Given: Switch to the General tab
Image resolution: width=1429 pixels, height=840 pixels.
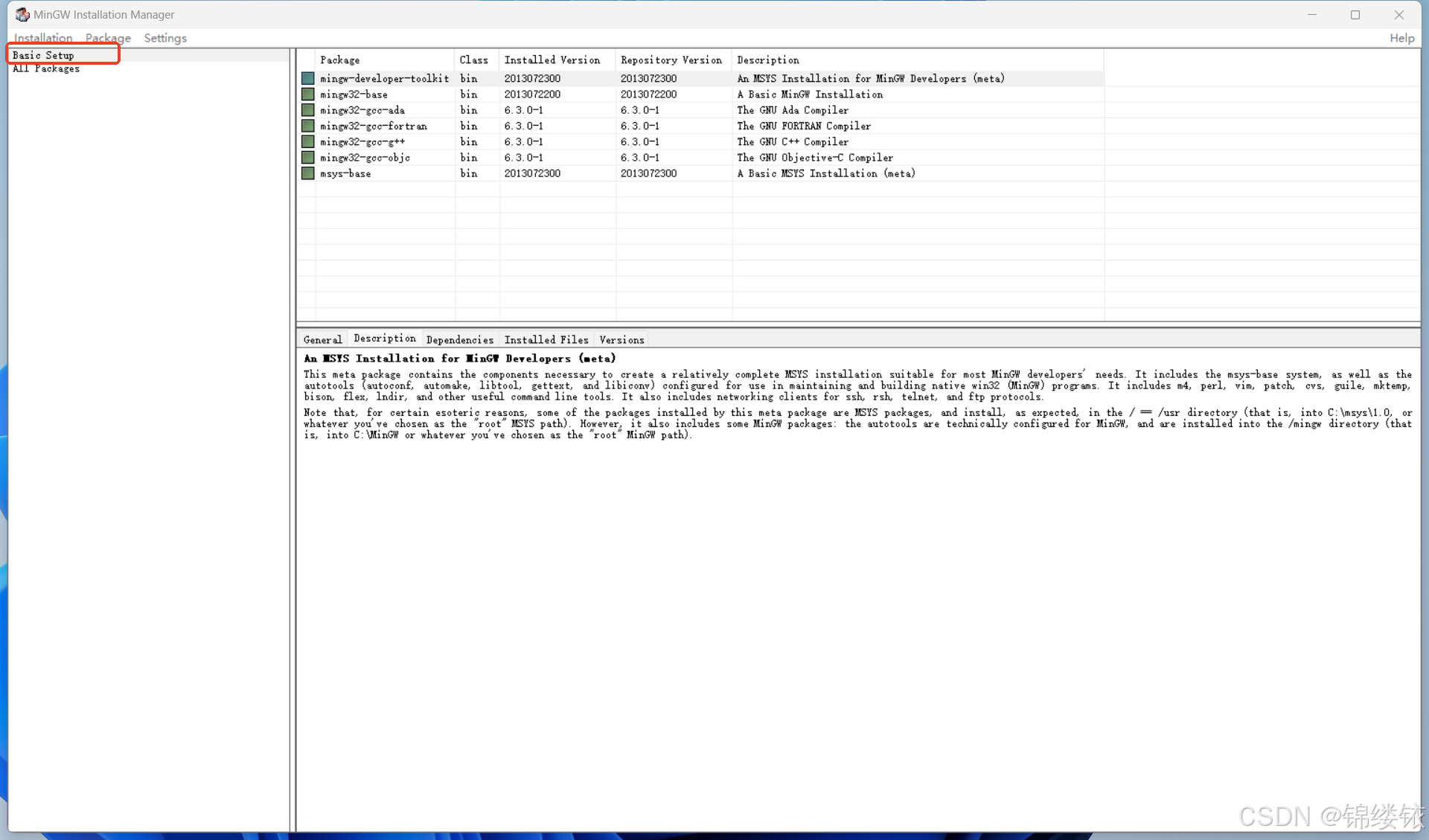Looking at the screenshot, I should (x=322, y=339).
